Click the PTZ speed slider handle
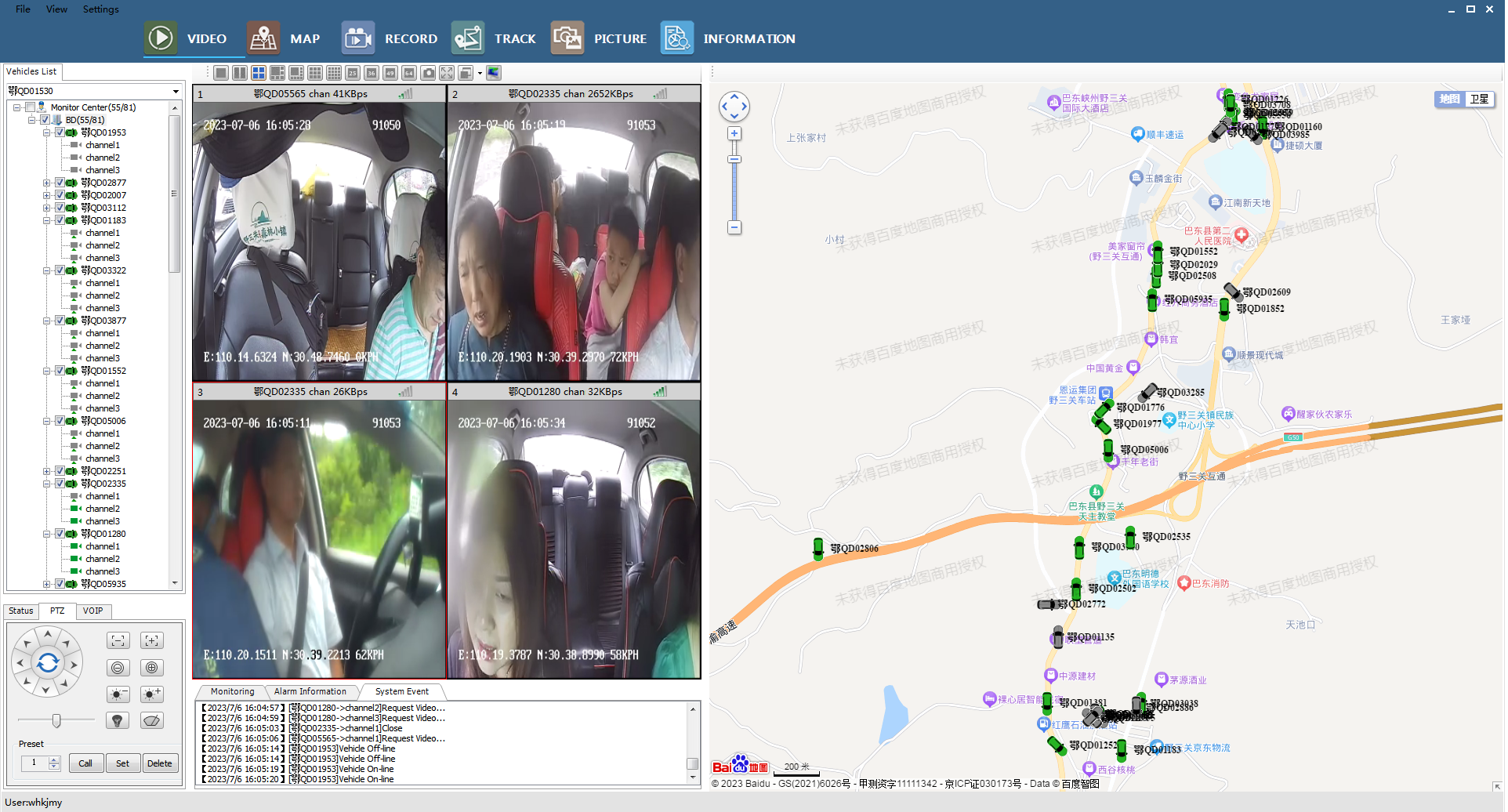1508x812 pixels. 56,720
